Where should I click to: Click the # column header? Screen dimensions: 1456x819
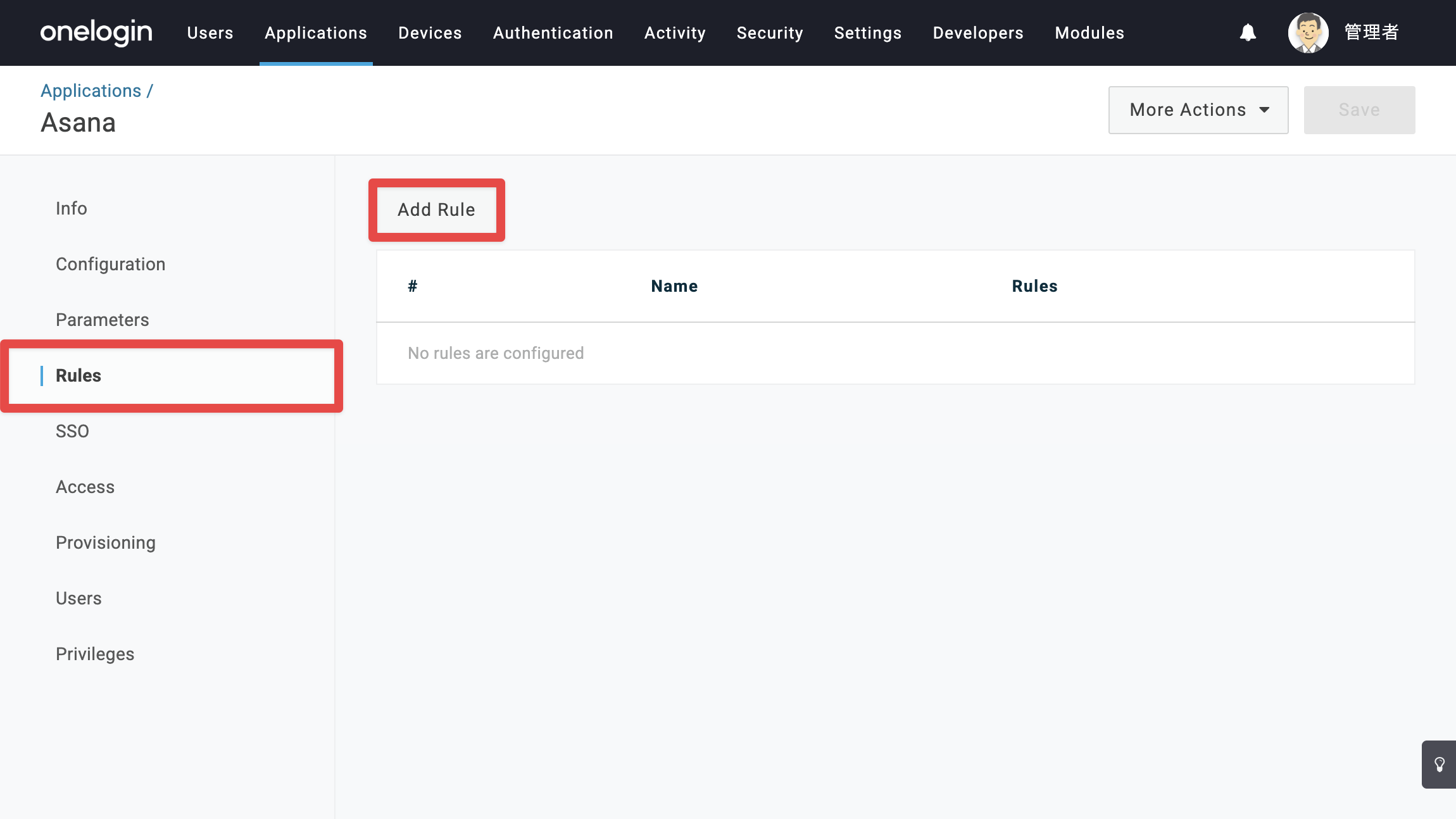click(413, 286)
